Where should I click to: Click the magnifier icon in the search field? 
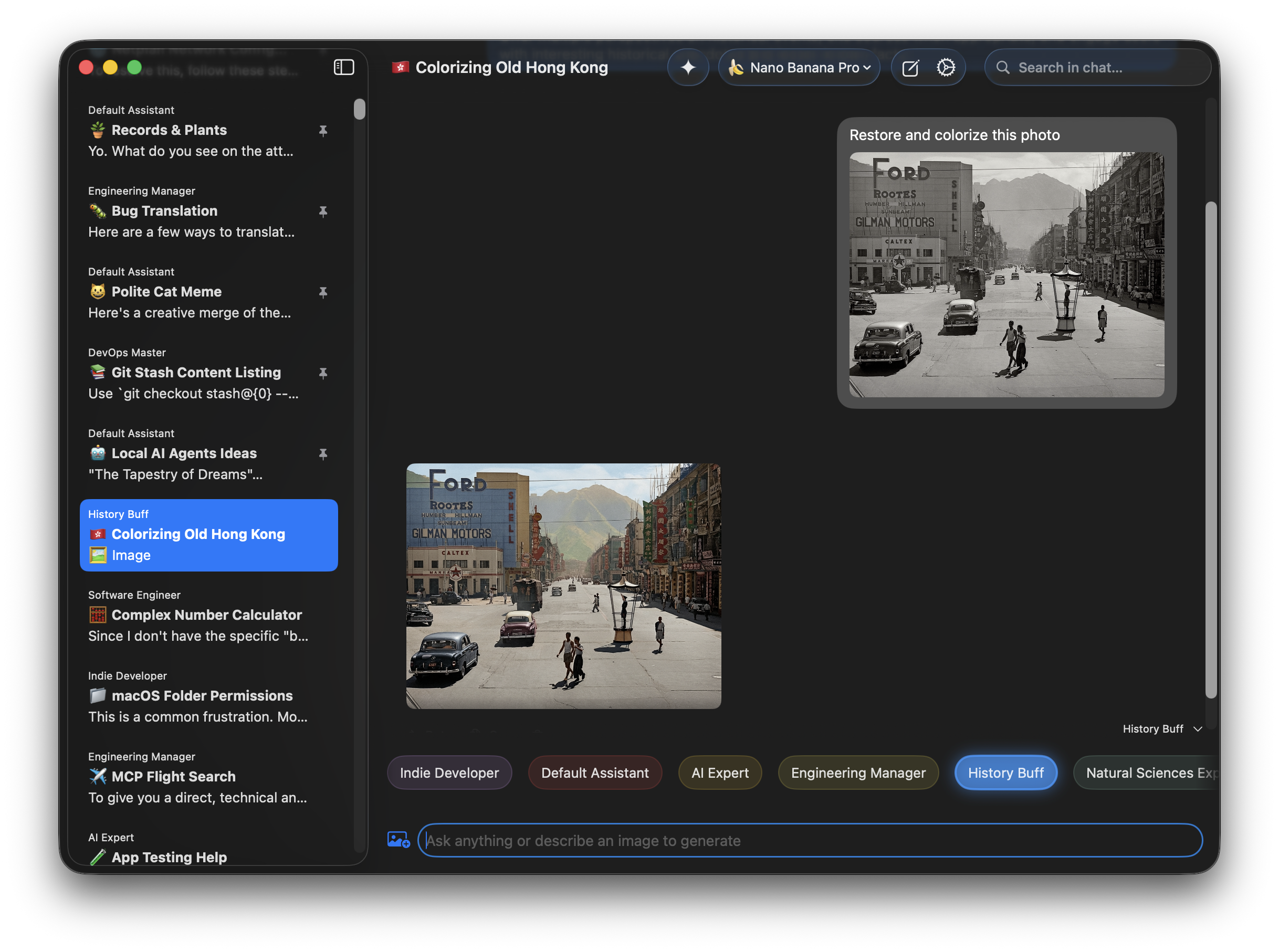[1003, 67]
